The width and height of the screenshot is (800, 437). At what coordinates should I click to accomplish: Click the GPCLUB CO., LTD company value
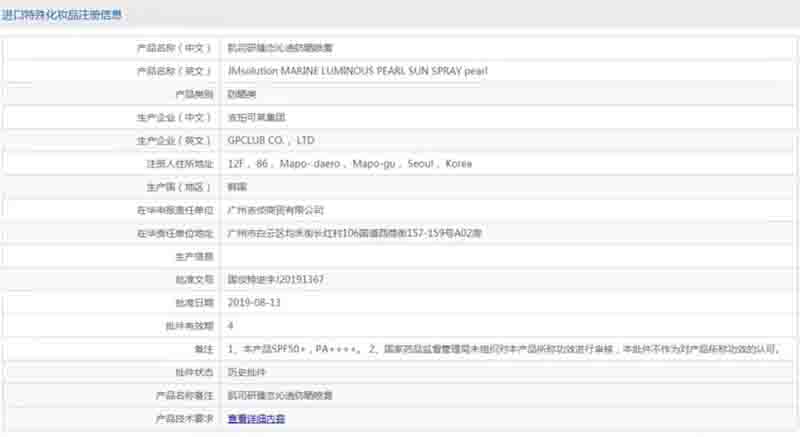[x=271, y=140]
